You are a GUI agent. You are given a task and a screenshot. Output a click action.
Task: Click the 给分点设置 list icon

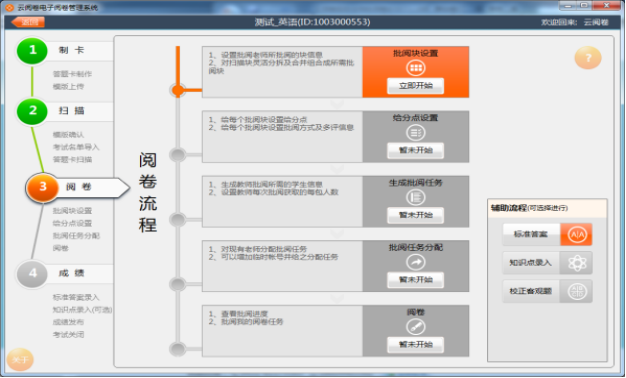click(416, 133)
